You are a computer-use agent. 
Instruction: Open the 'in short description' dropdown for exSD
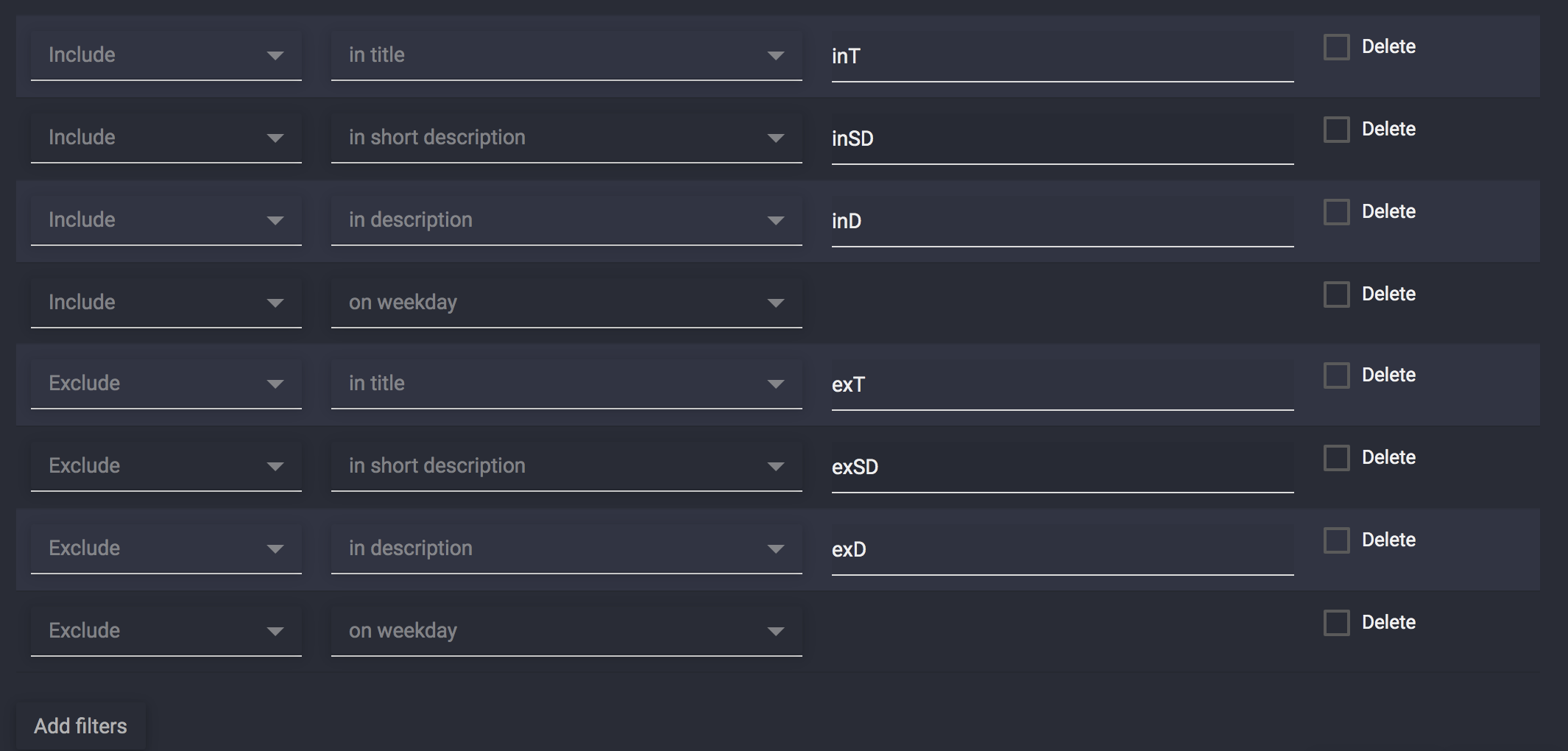[565, 465]
